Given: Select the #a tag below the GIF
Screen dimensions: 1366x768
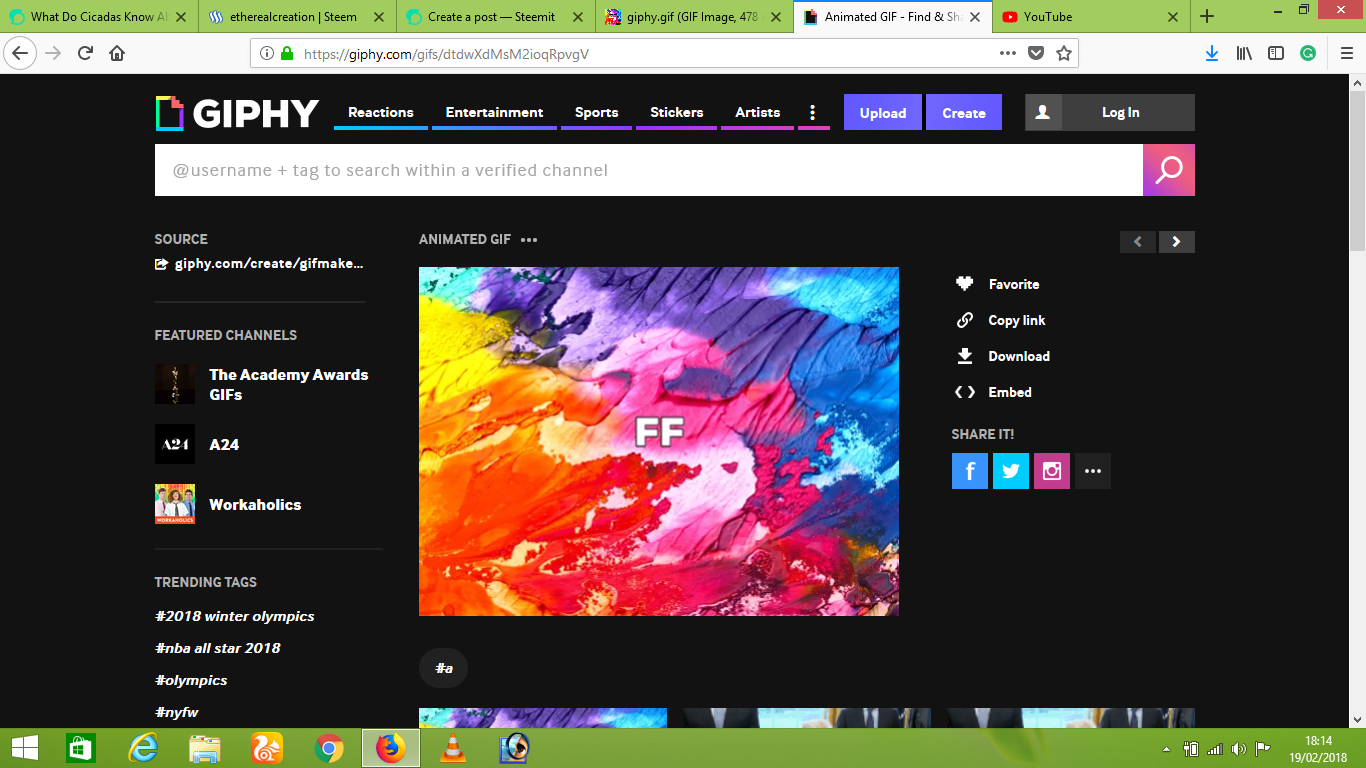Looking at the screenshot, I should point(443,668).
